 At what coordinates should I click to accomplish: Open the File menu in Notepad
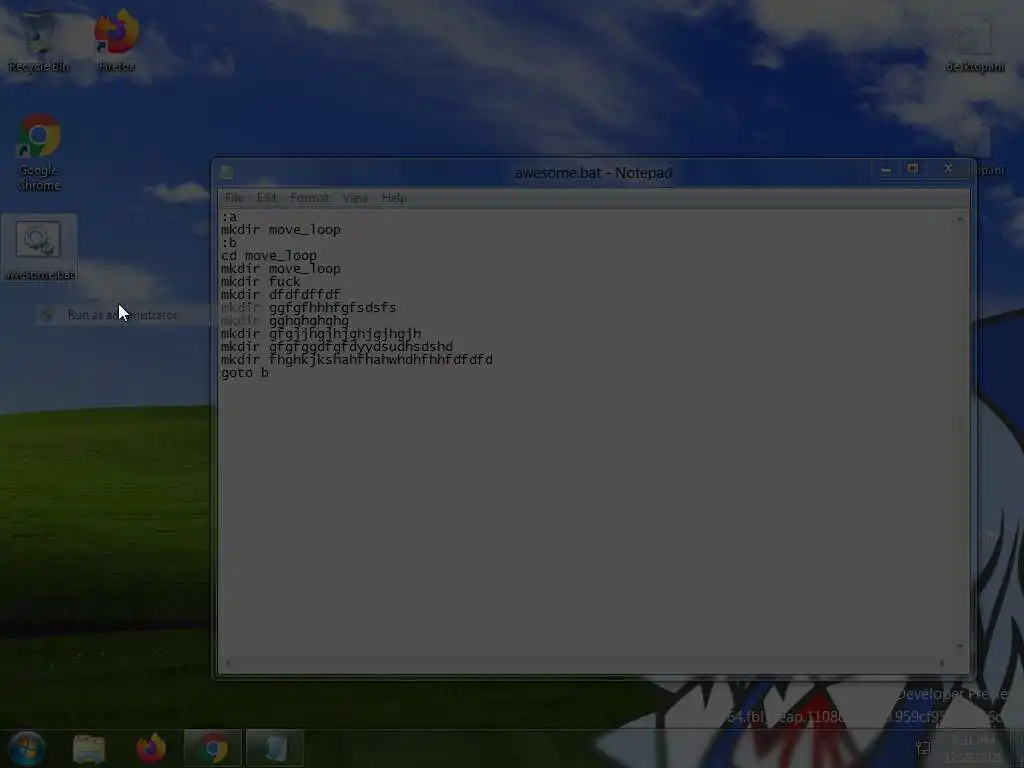pyautogui.click(x=233, y=197)
